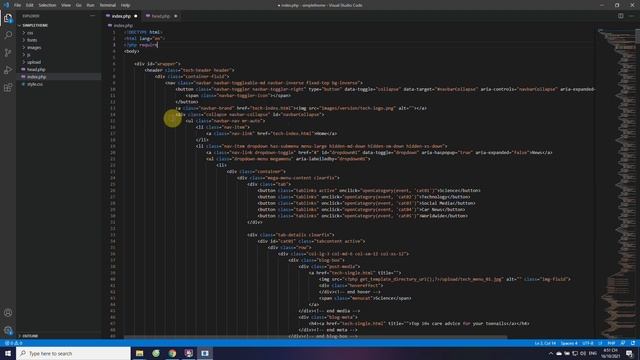The image size is (640, 360).
Task: Change Spaces: 4 indentation setting
Action: point(569,343)
